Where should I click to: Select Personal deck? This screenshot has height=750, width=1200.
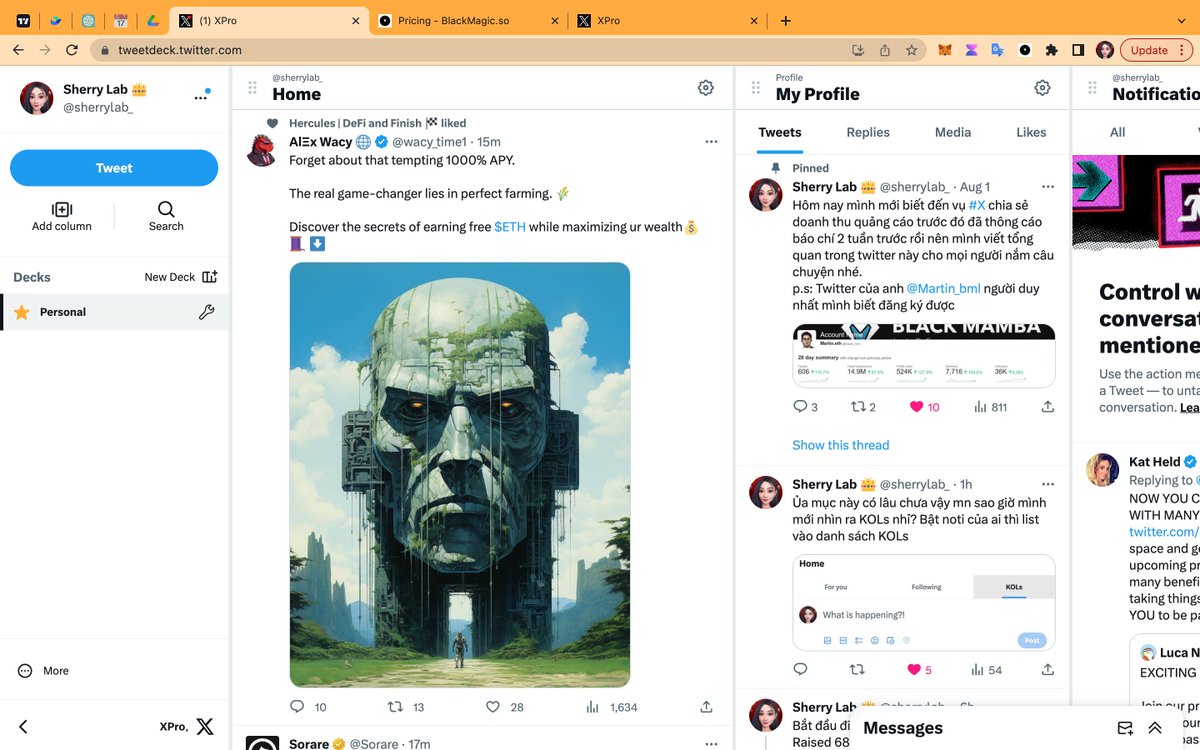pyautogui.click(x=114, y=312)
